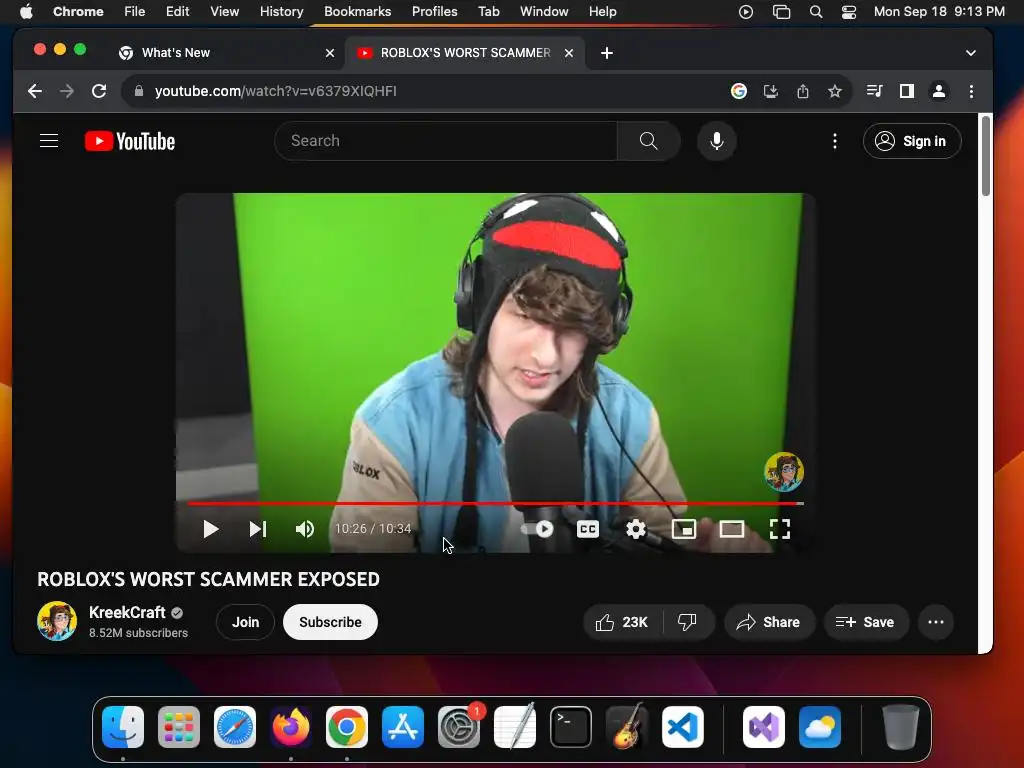Open the File menu

click(135, 12)
